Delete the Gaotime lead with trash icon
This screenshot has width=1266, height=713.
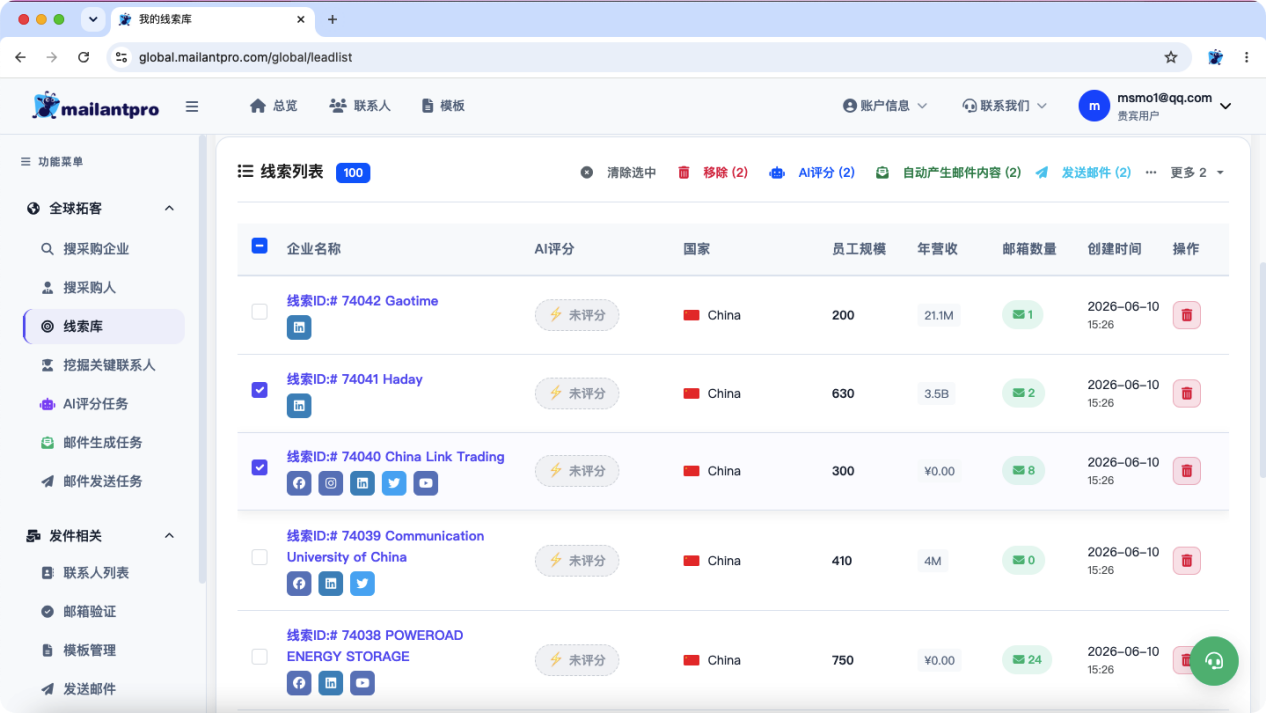[1187, 315]
